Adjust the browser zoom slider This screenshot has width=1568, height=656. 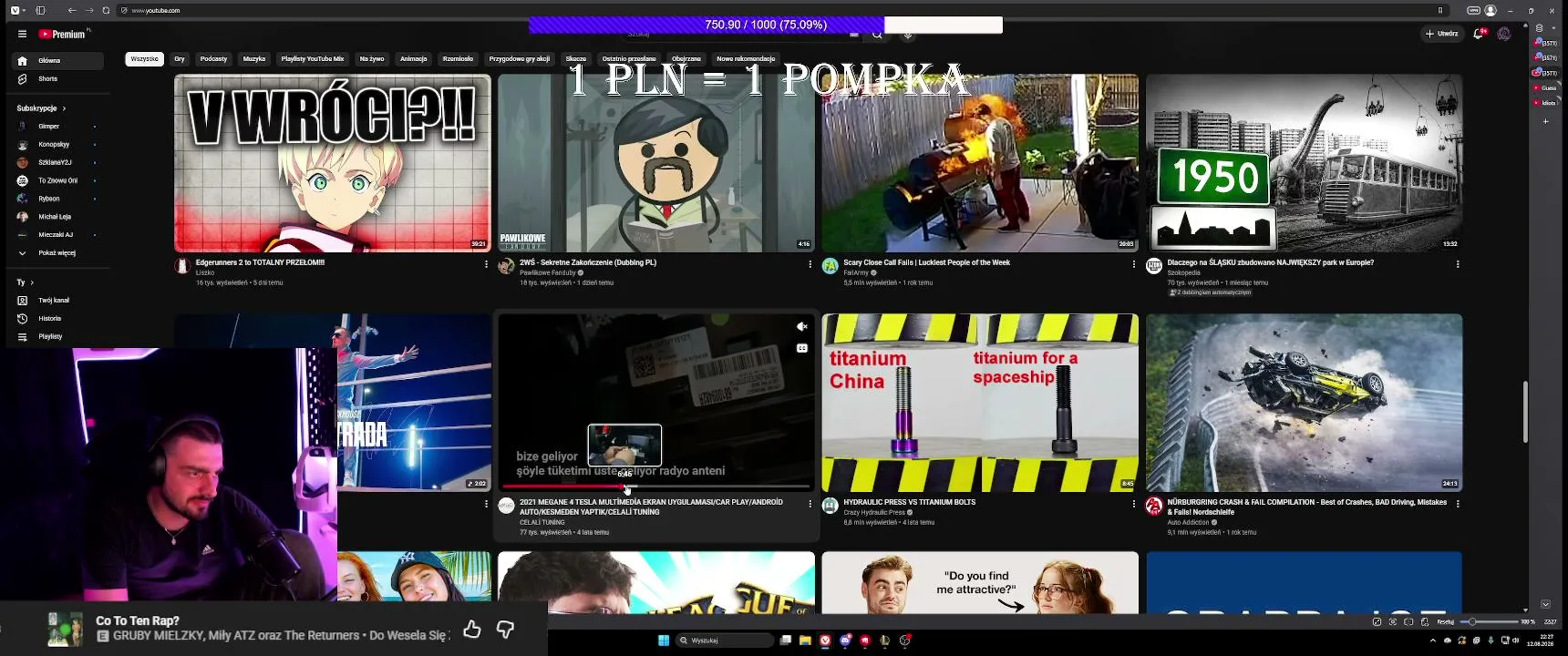1488,621
